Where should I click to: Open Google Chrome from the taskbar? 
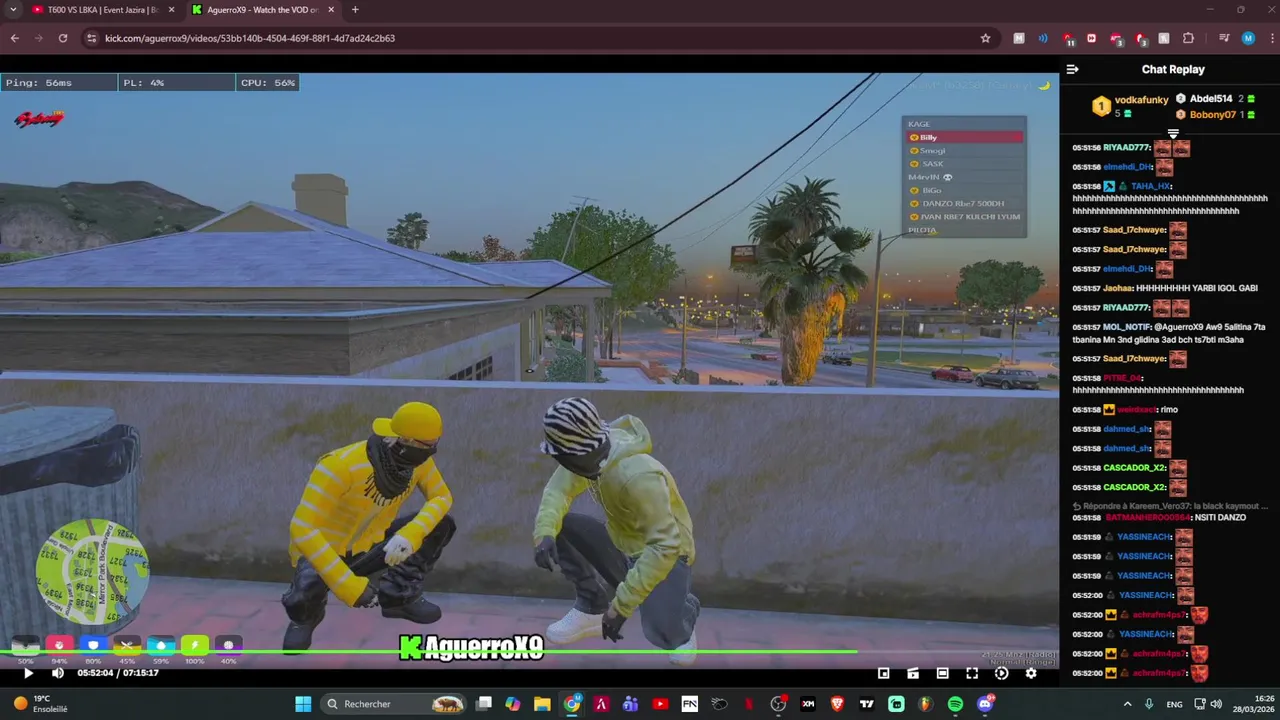(x=572, y=704)
